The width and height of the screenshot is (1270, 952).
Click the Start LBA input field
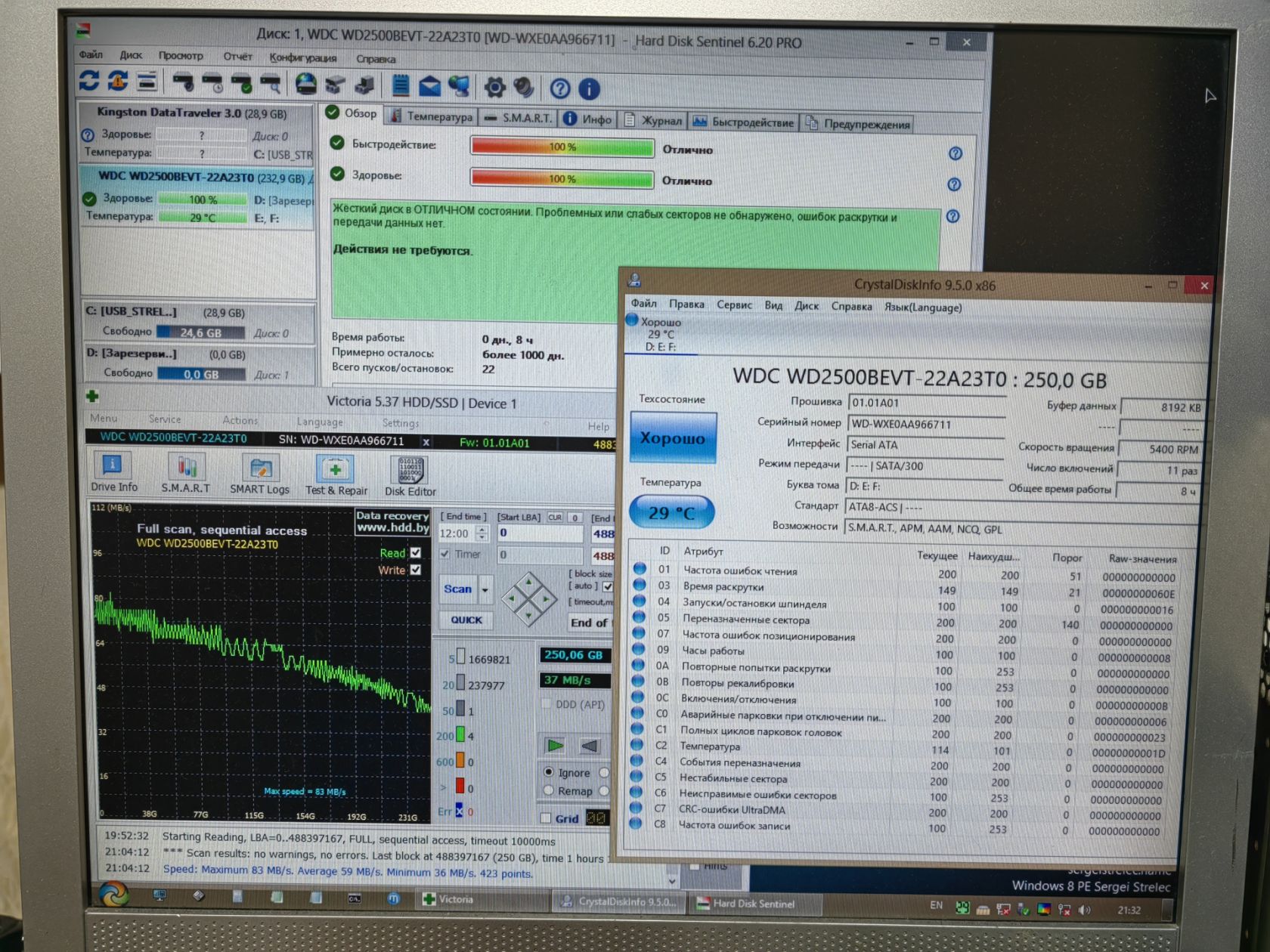(540, 533)
